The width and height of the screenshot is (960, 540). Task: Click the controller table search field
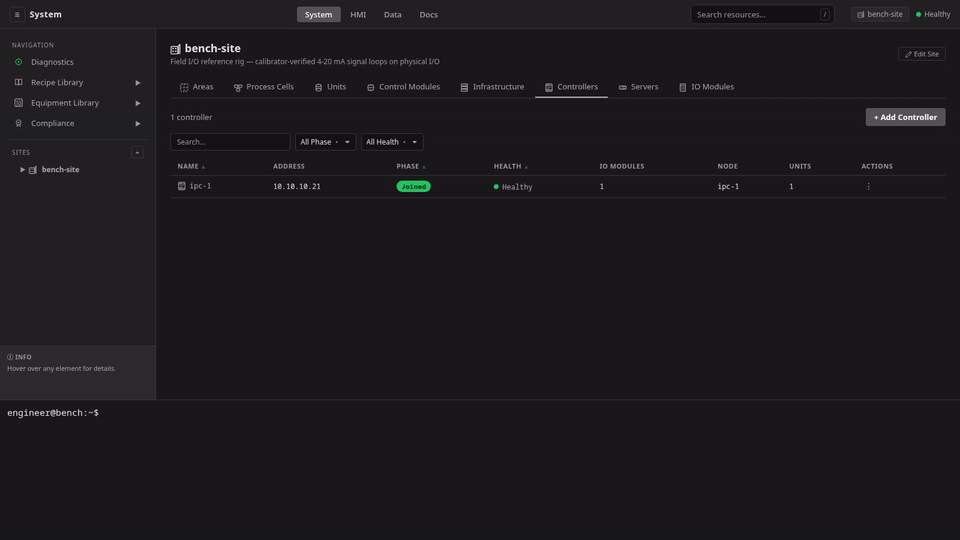pos(230,142)
